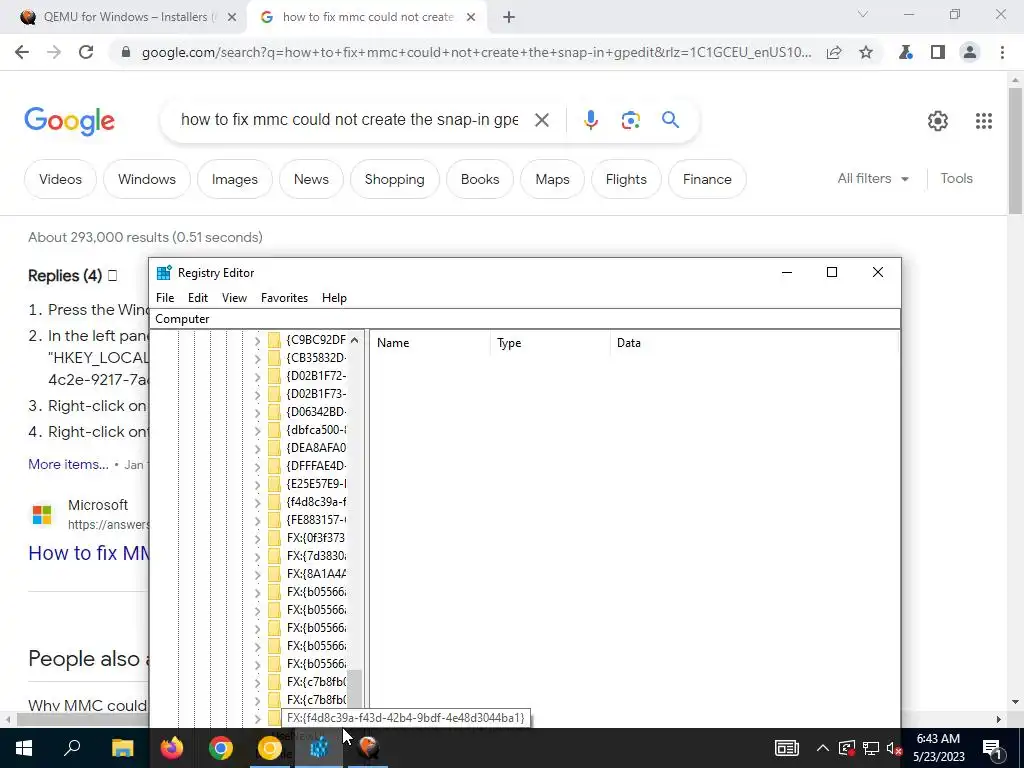The width and height of the screenshot is (1024, 768).
Task: Open Chrome's tab search chevron
Action: [x=863, y=14]
